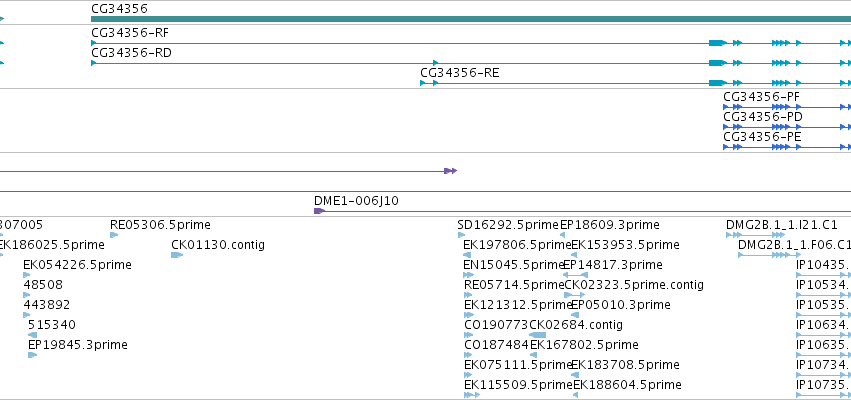Screen dimensions: 851x400
Task: Select the CG34356-RD transcript line
Action: pos(471,63)
